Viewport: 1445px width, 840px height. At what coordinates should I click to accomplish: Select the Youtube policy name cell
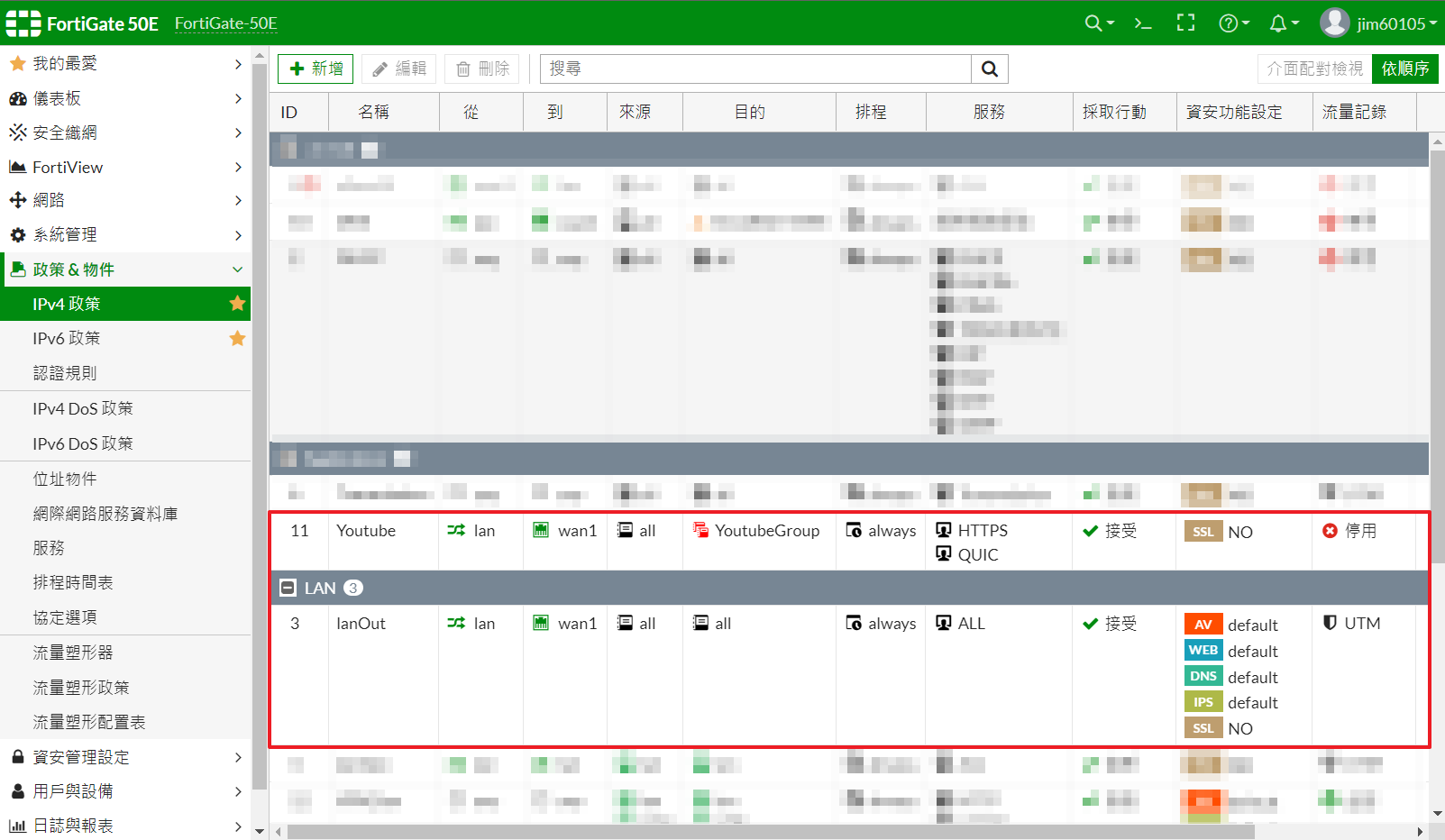pyautogui.click(x=366, y=531)
